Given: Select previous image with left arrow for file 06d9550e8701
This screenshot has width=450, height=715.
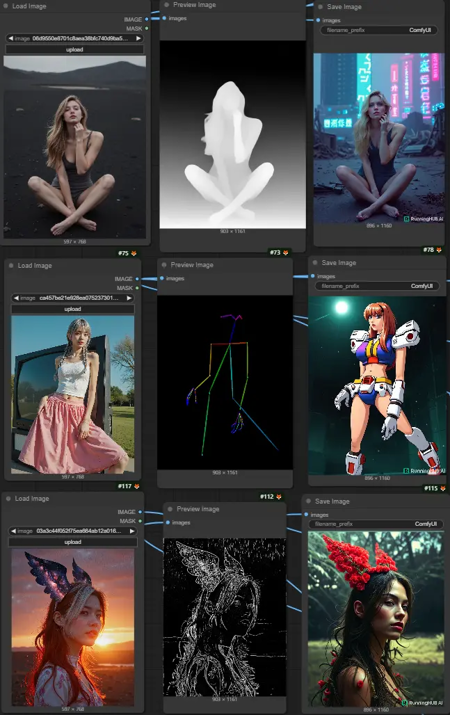Looking at the screenshot, I should [10, 38].
